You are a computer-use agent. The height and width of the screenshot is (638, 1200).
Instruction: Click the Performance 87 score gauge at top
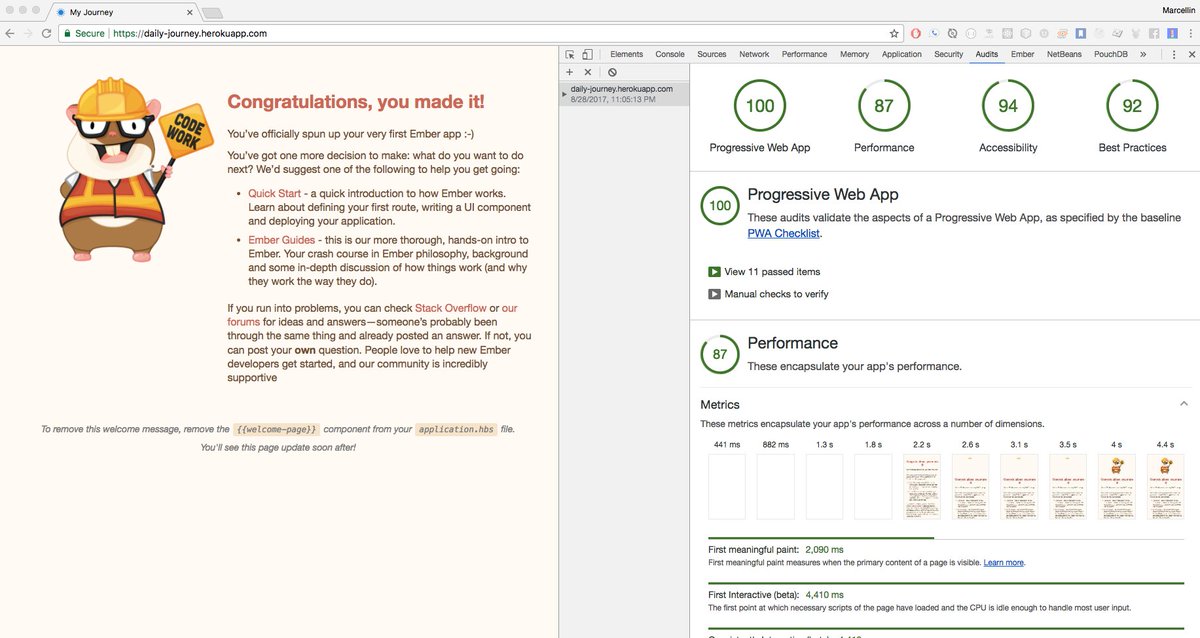pos(884,106)
